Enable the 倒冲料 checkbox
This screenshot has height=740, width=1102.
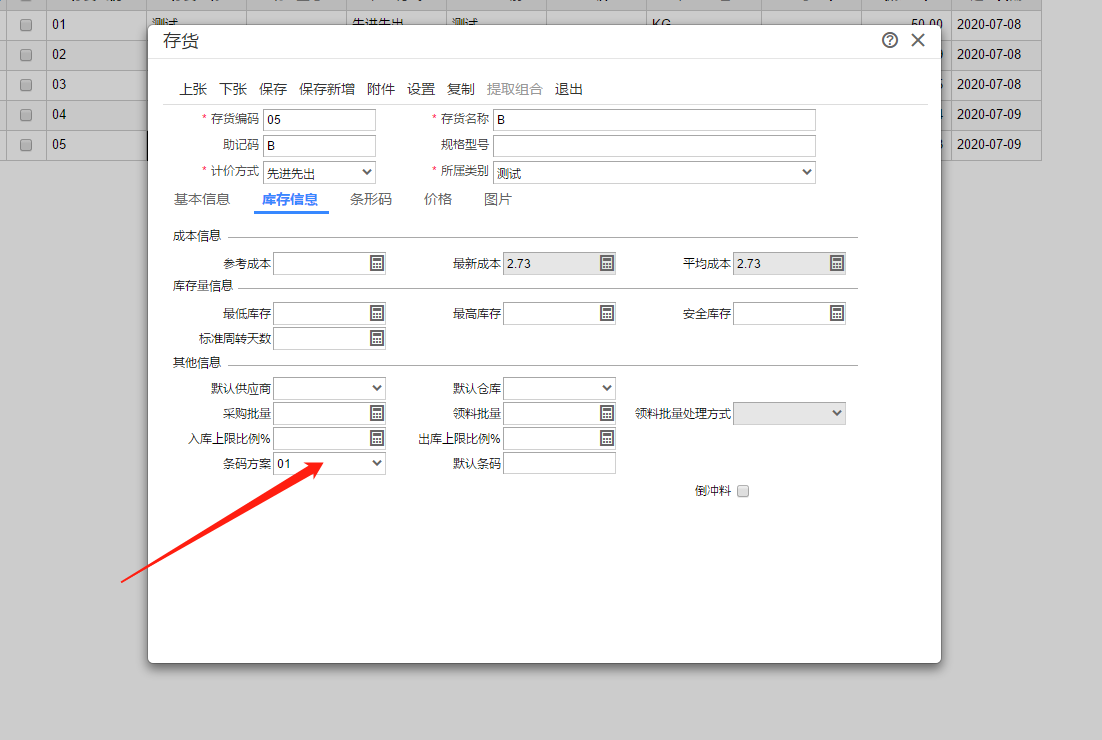[x=743, y=491]
